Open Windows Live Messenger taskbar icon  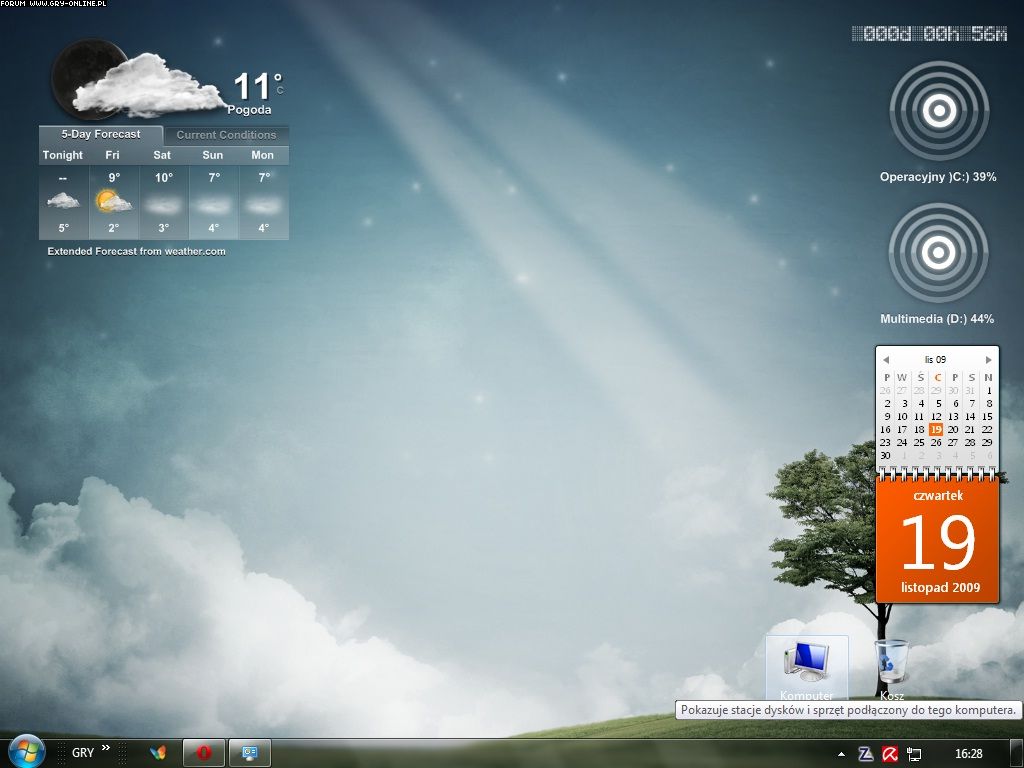[x=157, y=753]
